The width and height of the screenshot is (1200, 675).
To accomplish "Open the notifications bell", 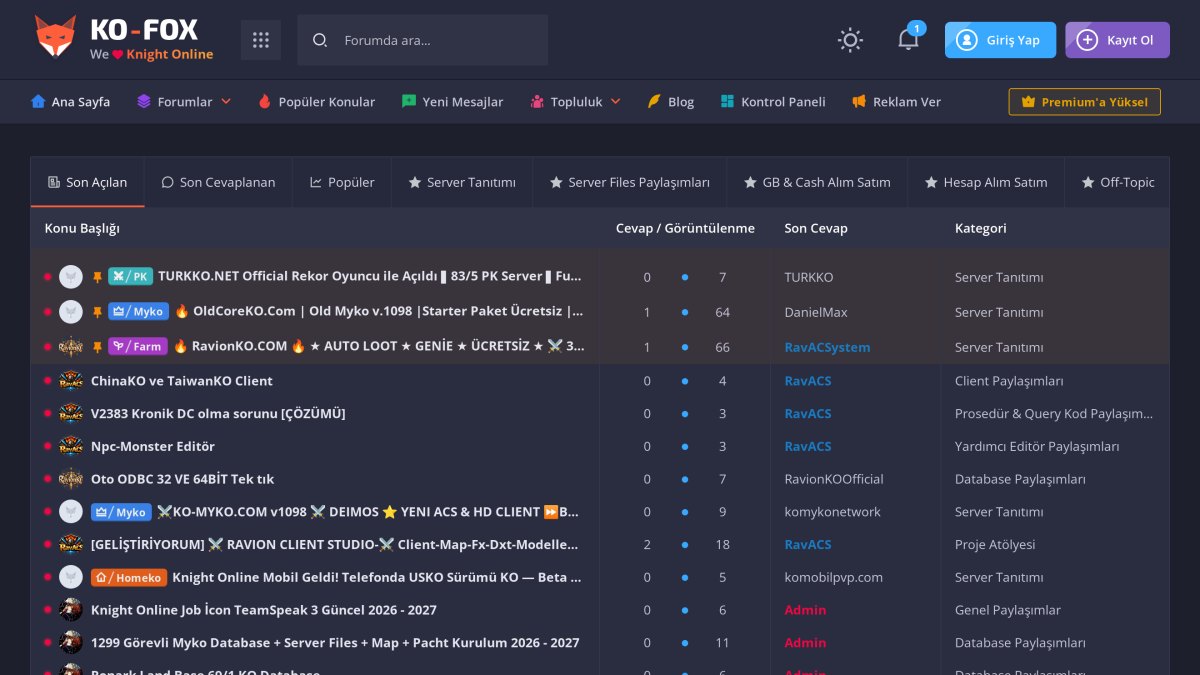I will 908,40.
